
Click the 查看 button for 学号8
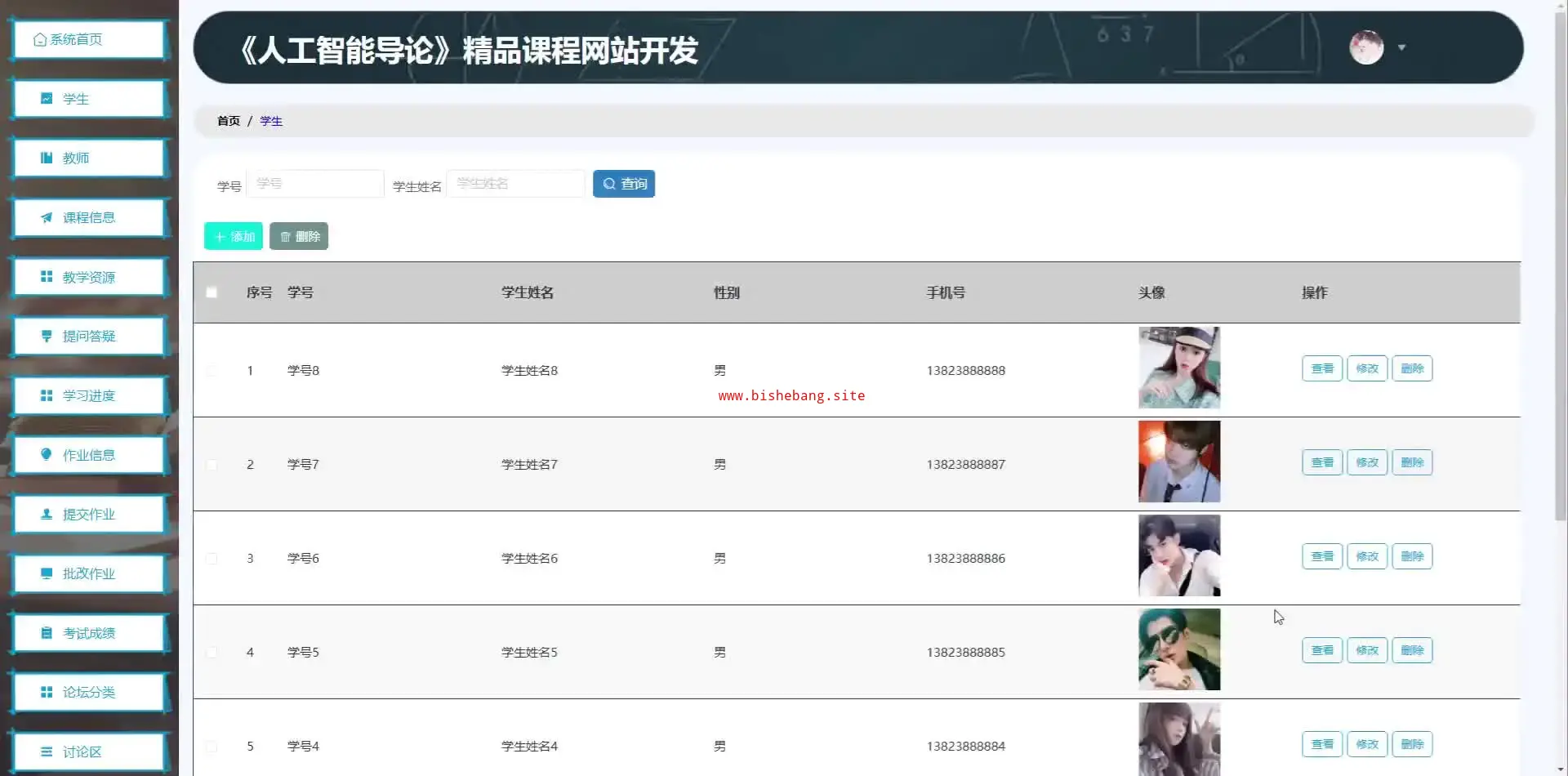(x=1322, y=368)
